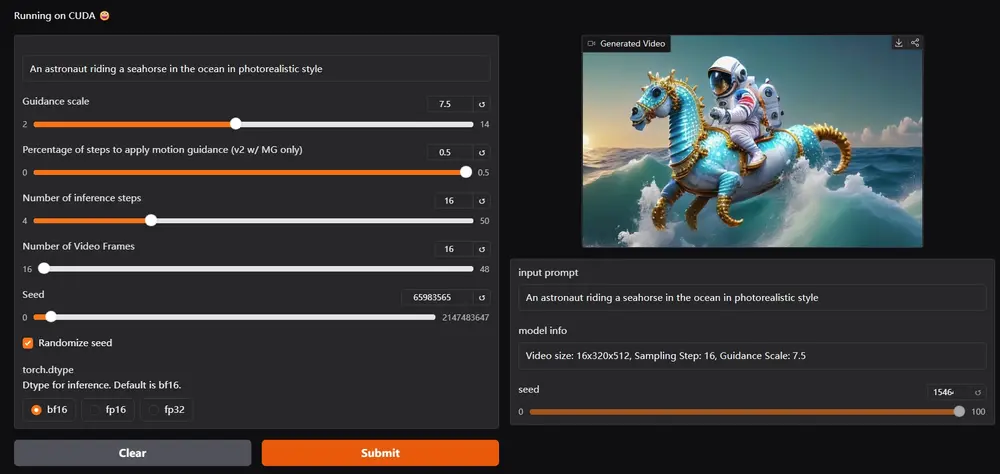
Task: Select the fp32 dtype option
Action: click(x=166, y=410)
